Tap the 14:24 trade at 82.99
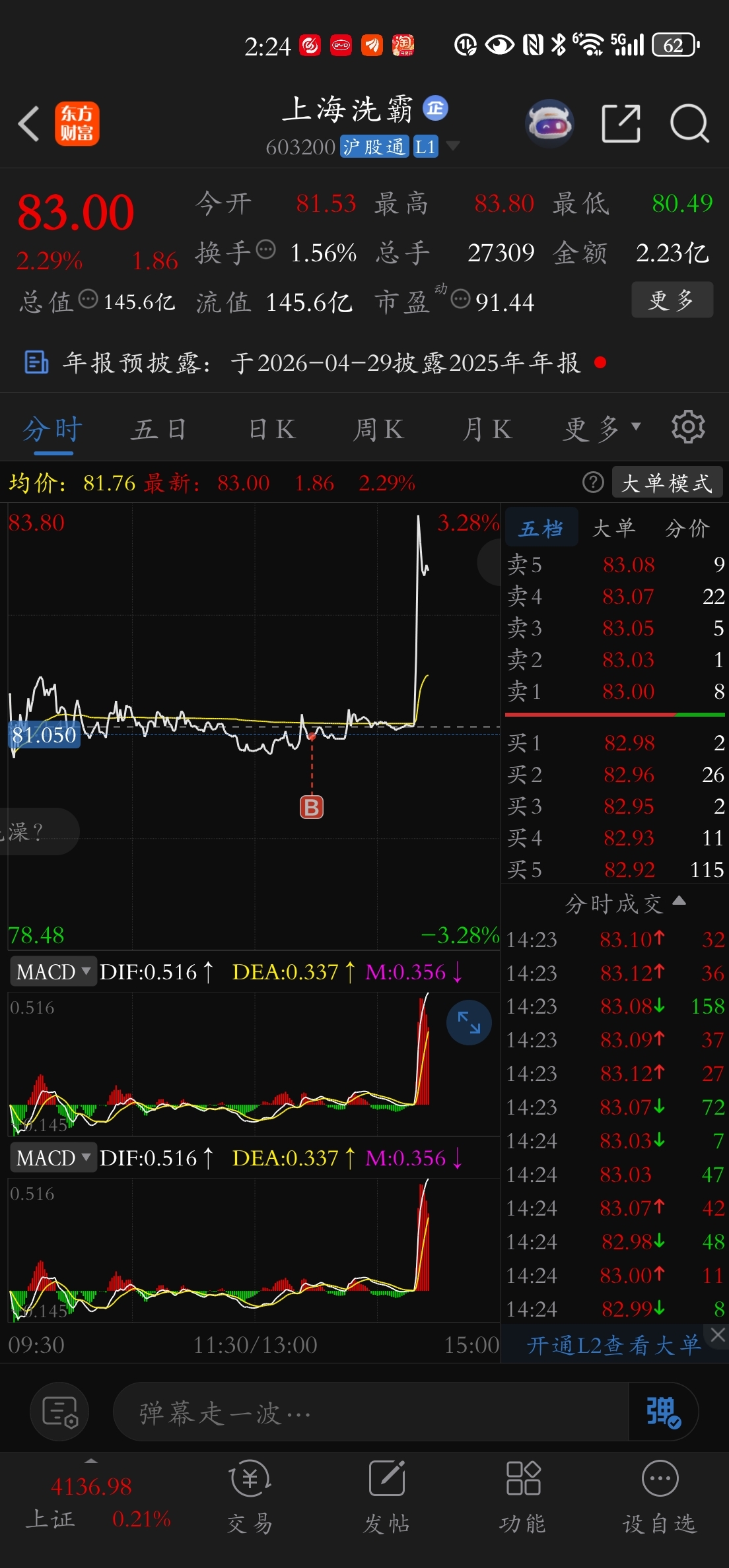Viewport: 729px width, 1568px height. pyautogui.click(x=615, y=1308)
